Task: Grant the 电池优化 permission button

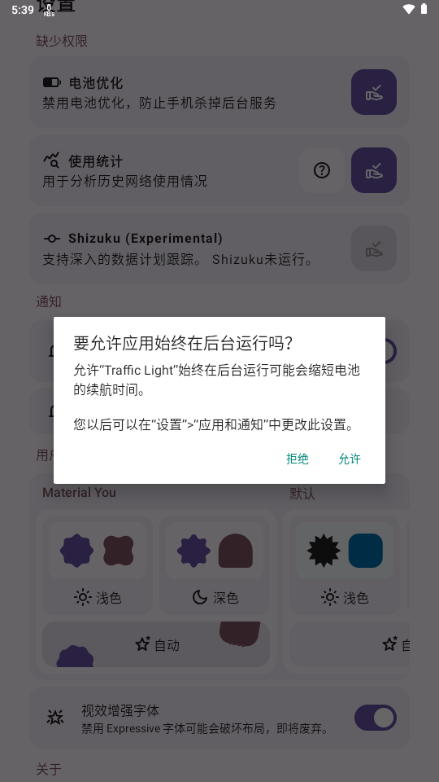Action: point(374,92)
